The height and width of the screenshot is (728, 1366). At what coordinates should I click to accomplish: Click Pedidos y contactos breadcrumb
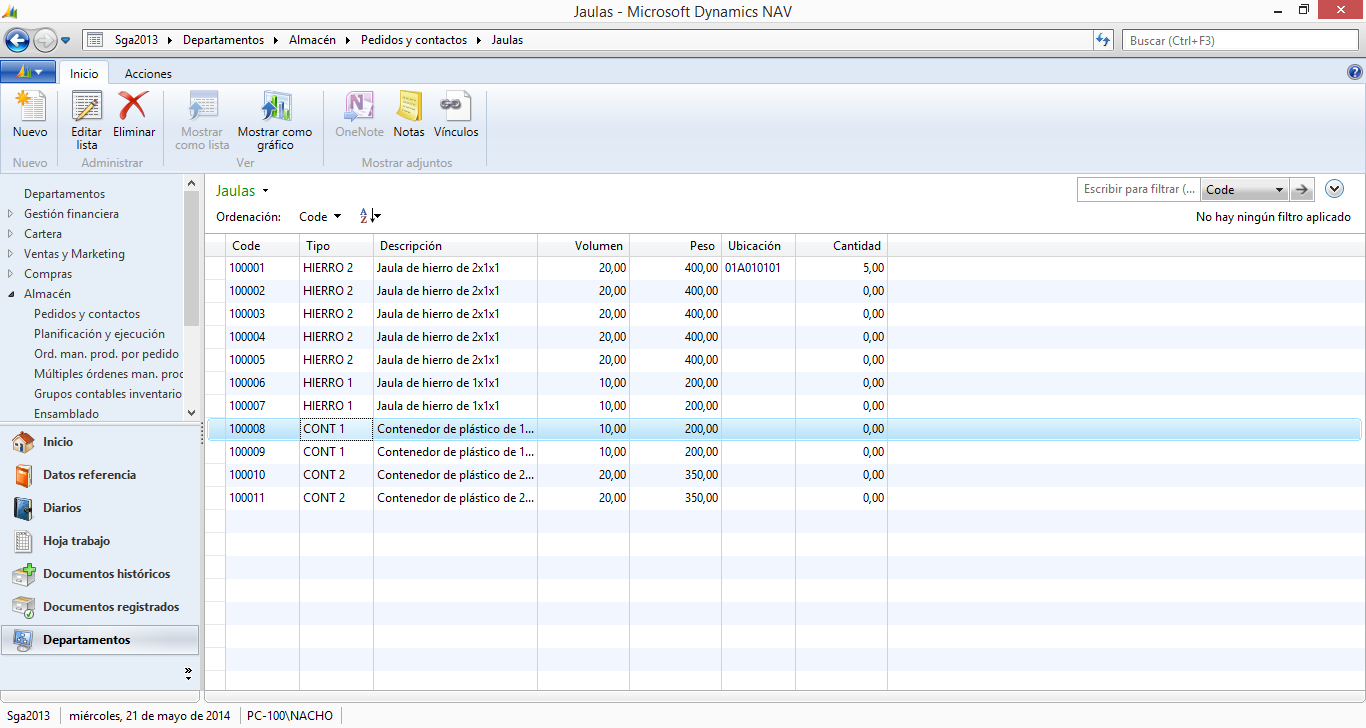pos(414,40)
